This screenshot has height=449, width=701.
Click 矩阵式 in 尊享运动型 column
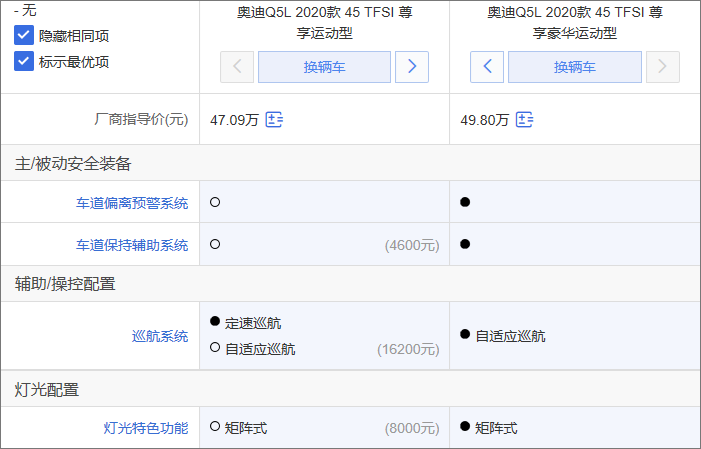(x=245, y=428)
